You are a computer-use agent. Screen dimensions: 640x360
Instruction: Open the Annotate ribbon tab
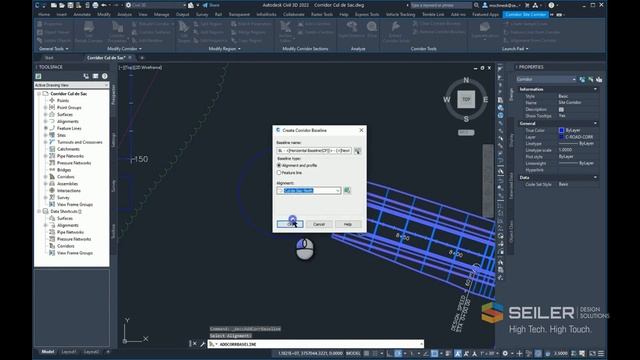(82, 14)
